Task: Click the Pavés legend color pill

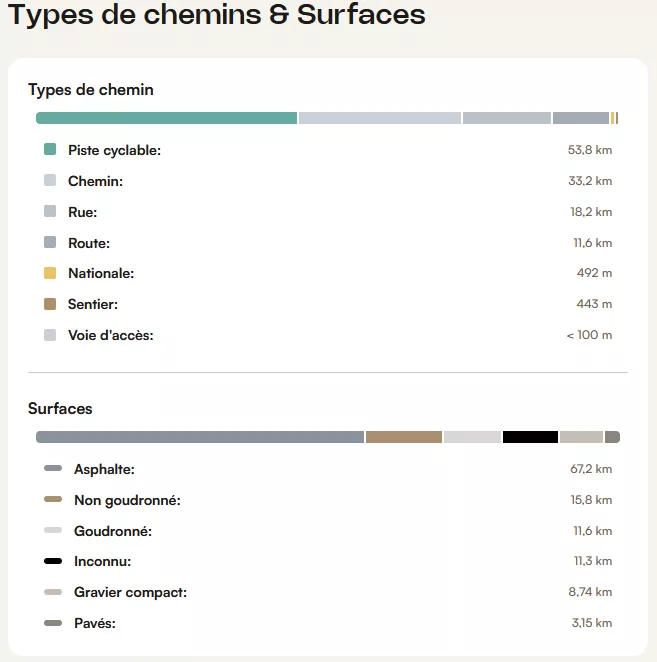Action: [53, 624]
